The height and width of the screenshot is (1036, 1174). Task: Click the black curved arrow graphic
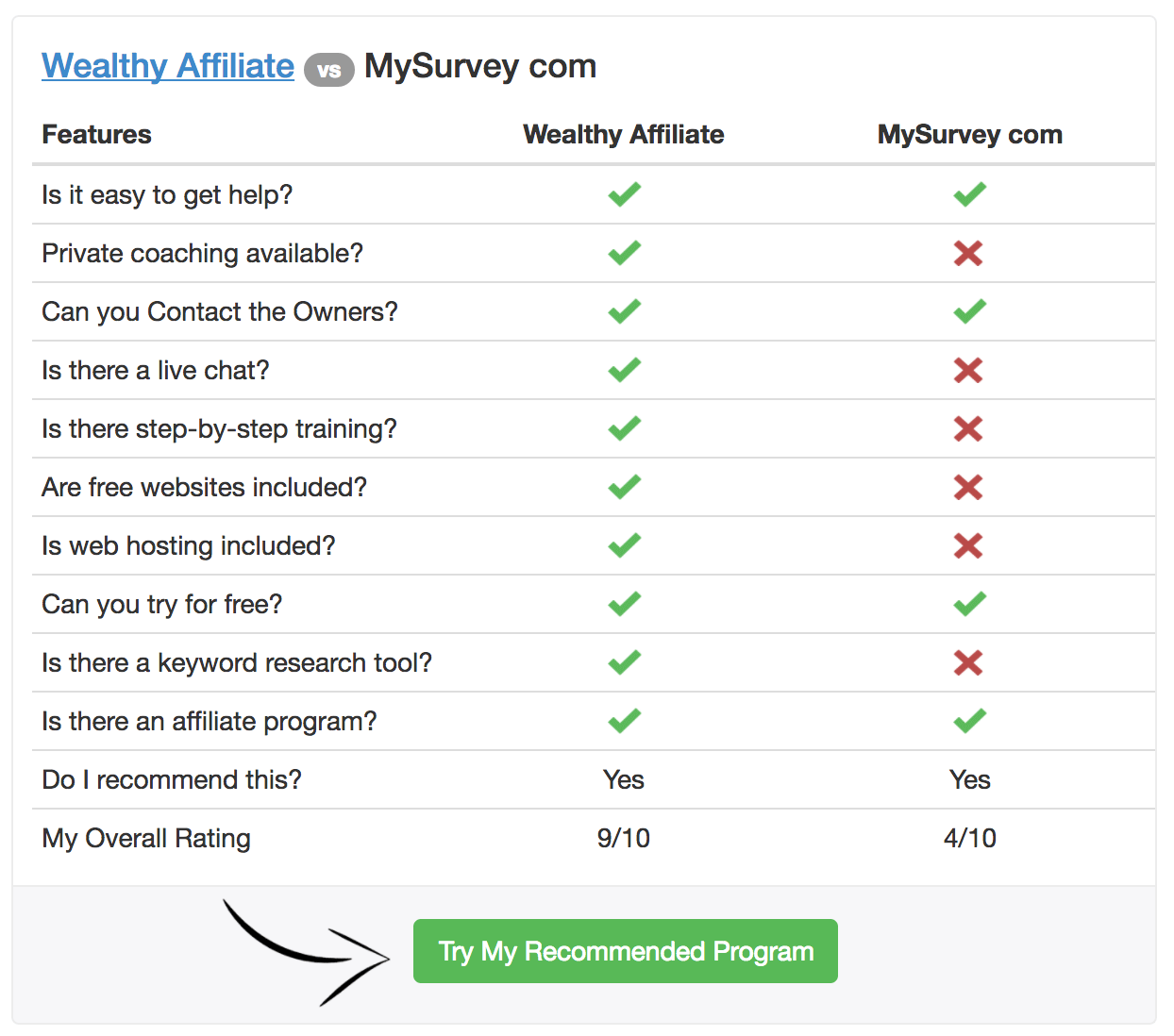click(x=307, y=953)
